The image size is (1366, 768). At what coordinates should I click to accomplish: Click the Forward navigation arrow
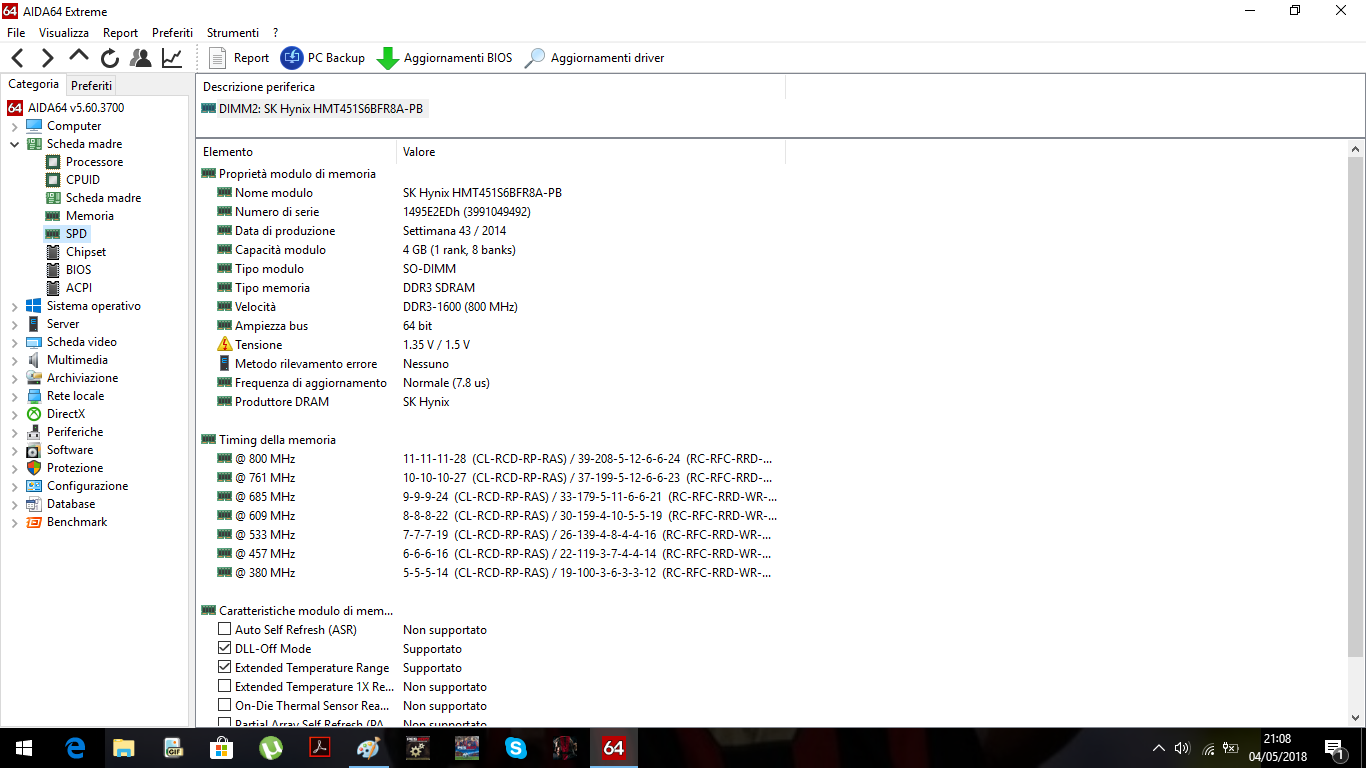click(x=48, y=58)
